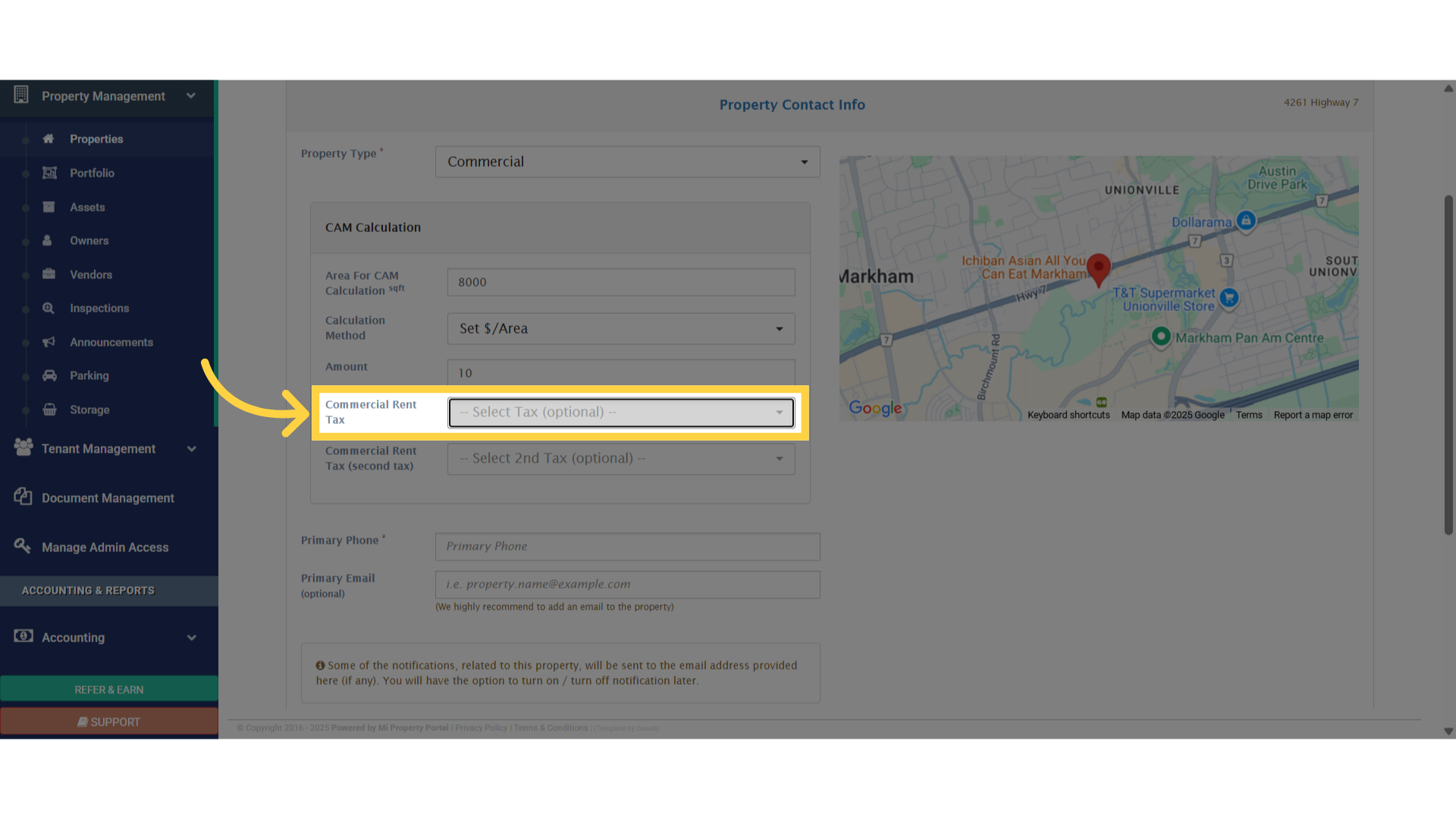Screen dimensions: 1456x819
Task: Open the Properties section via home icon
Action: tap(49, 139)
